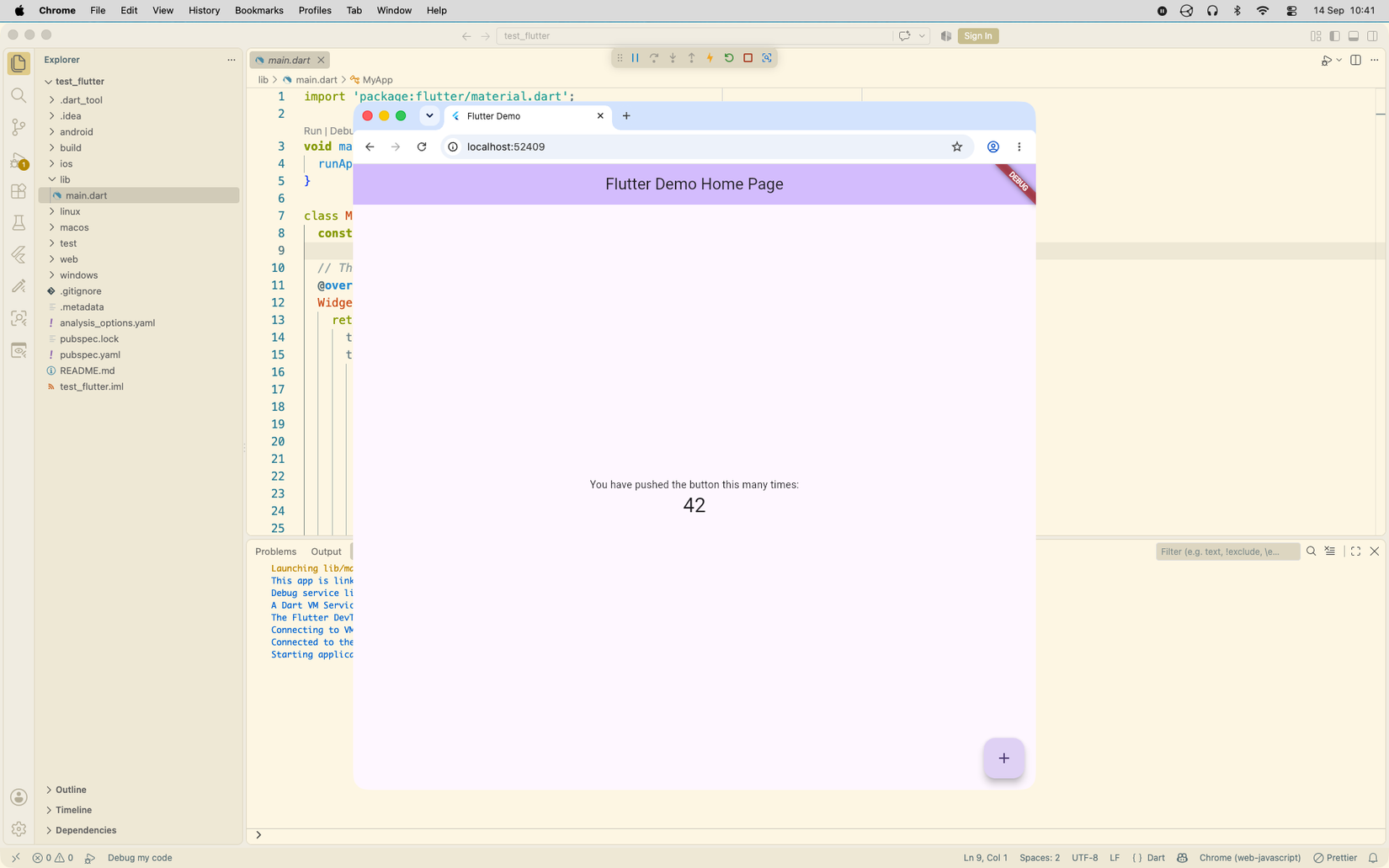
Task: Open a new browser tab with plus
Action: tap(626, 116)
